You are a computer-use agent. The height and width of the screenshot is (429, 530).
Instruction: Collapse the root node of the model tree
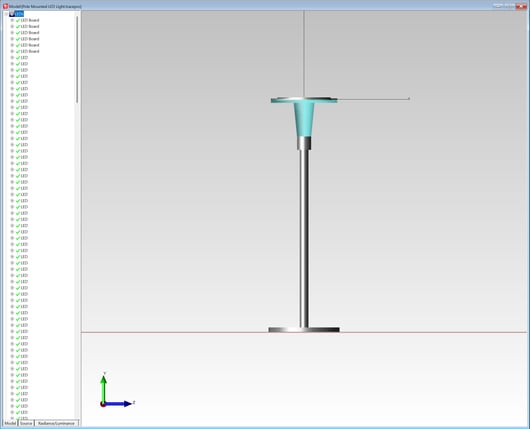point(6,14)
